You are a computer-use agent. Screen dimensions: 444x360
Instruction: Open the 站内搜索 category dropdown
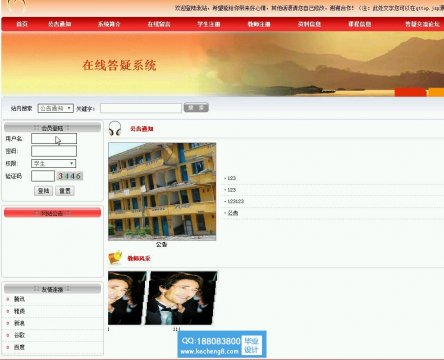55,108
